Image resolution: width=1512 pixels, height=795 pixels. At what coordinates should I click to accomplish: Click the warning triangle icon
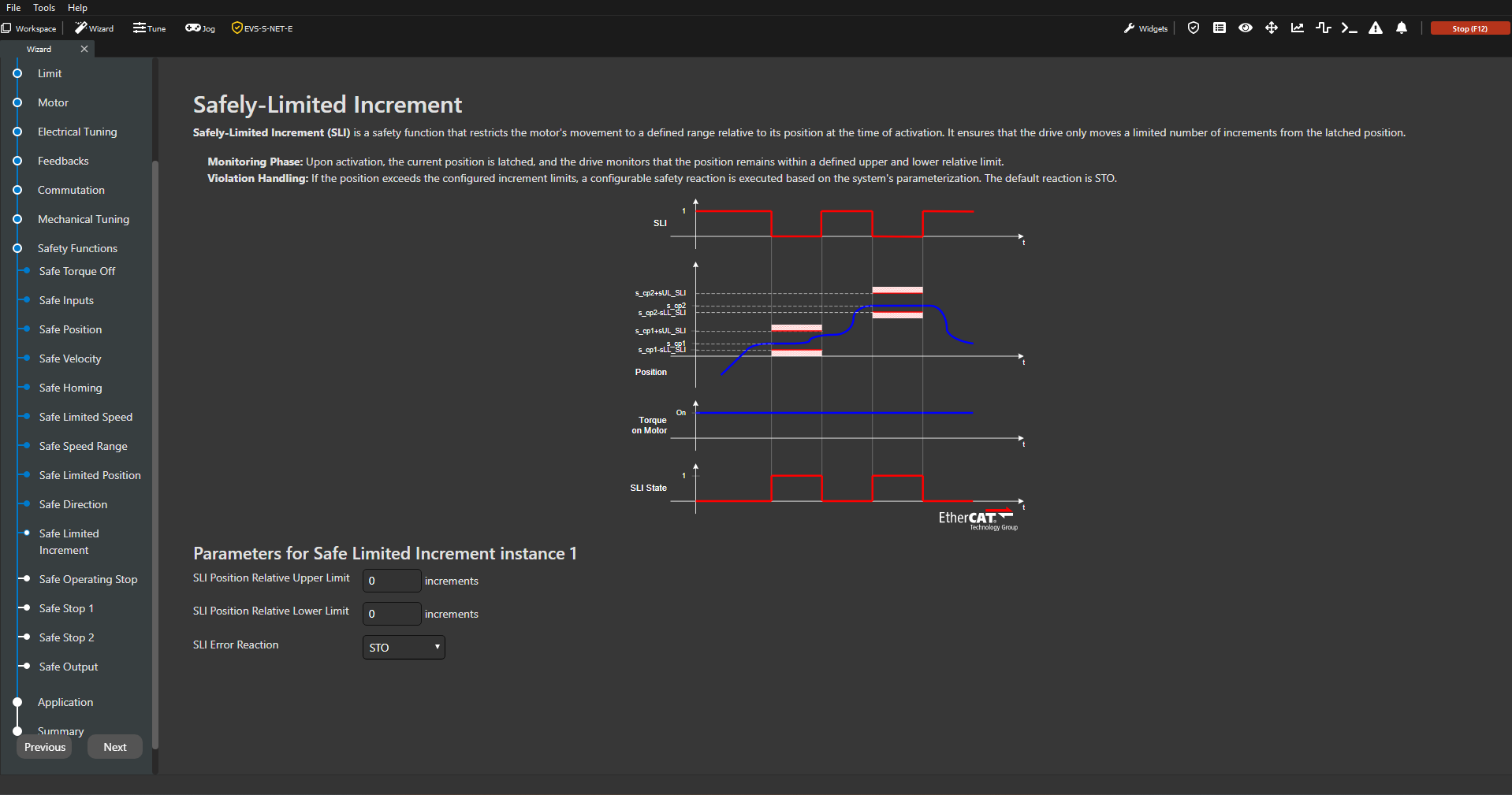click(x=1376, y=28)
